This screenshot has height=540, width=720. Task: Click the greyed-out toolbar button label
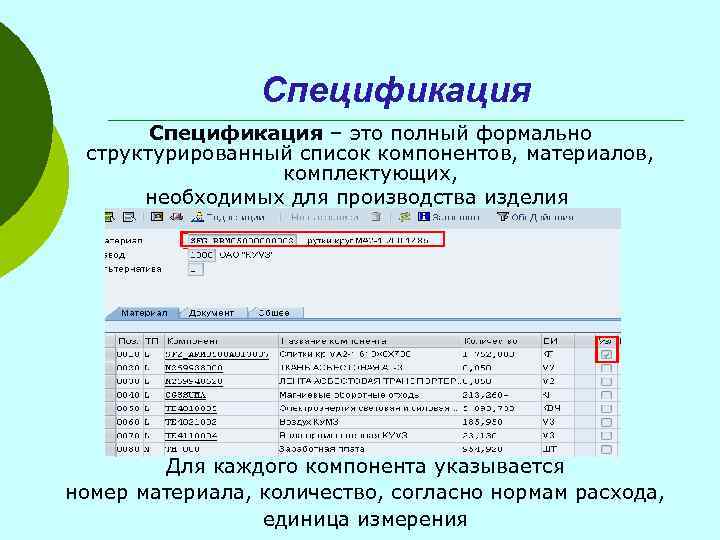pos(324,217)
